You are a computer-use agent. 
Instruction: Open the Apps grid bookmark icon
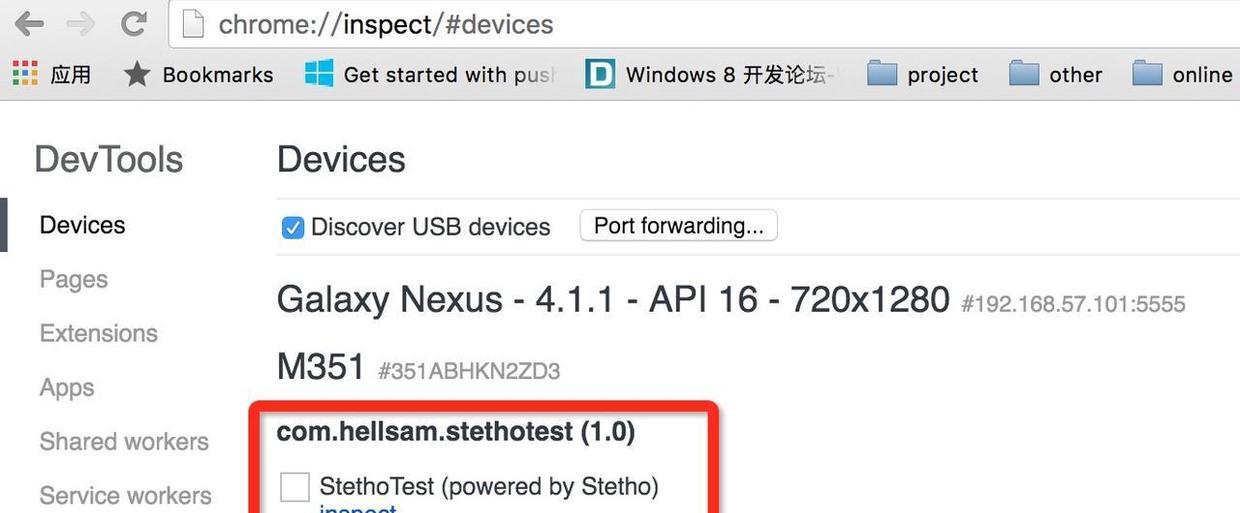point(25,74)
